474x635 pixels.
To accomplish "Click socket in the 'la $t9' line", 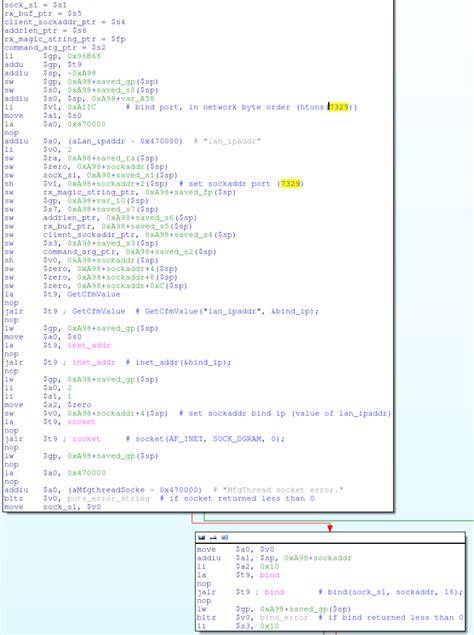I will point(81,422).
